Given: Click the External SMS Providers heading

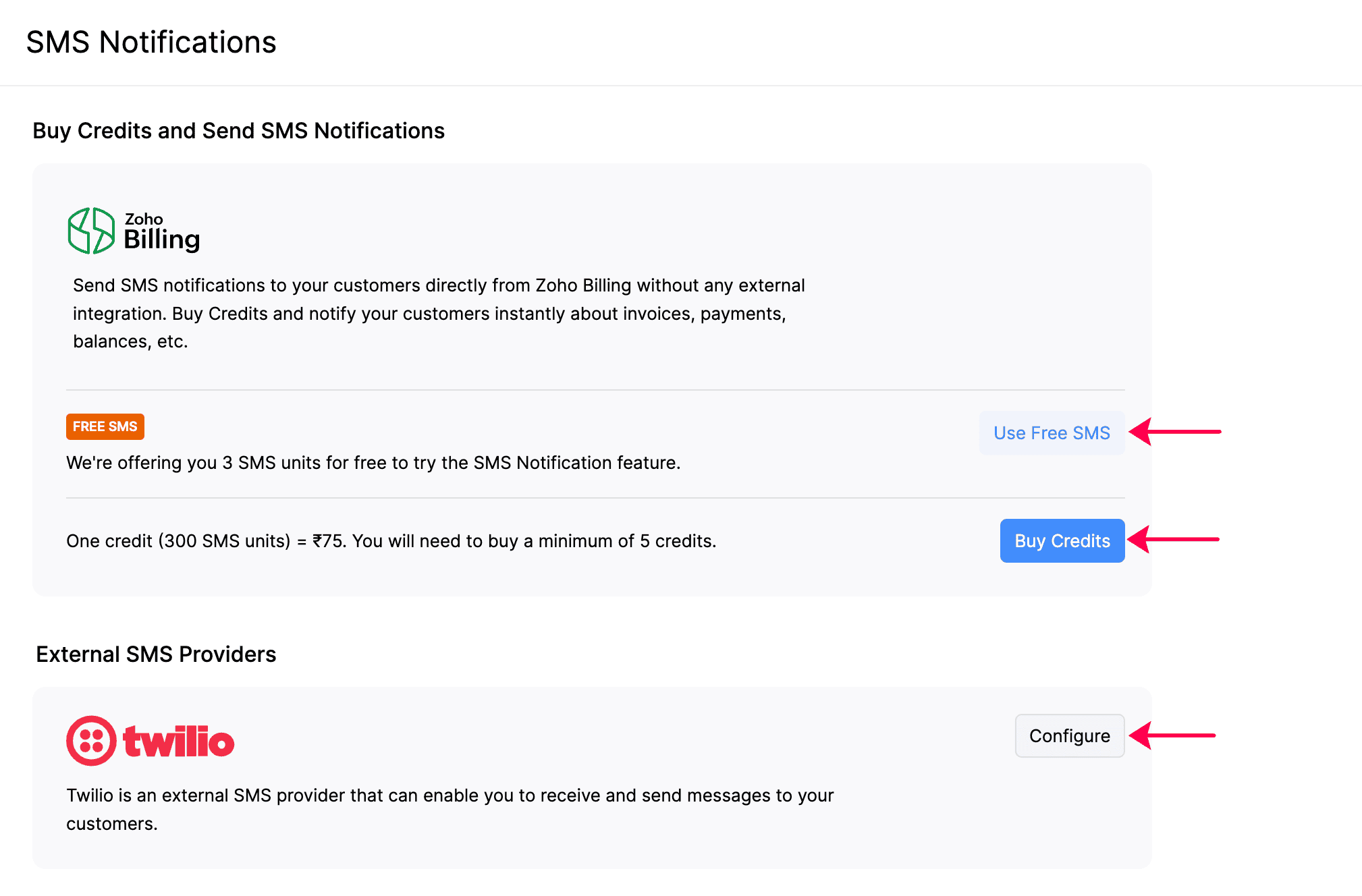Looking at the screenshot, I should (x=156, y=654).
